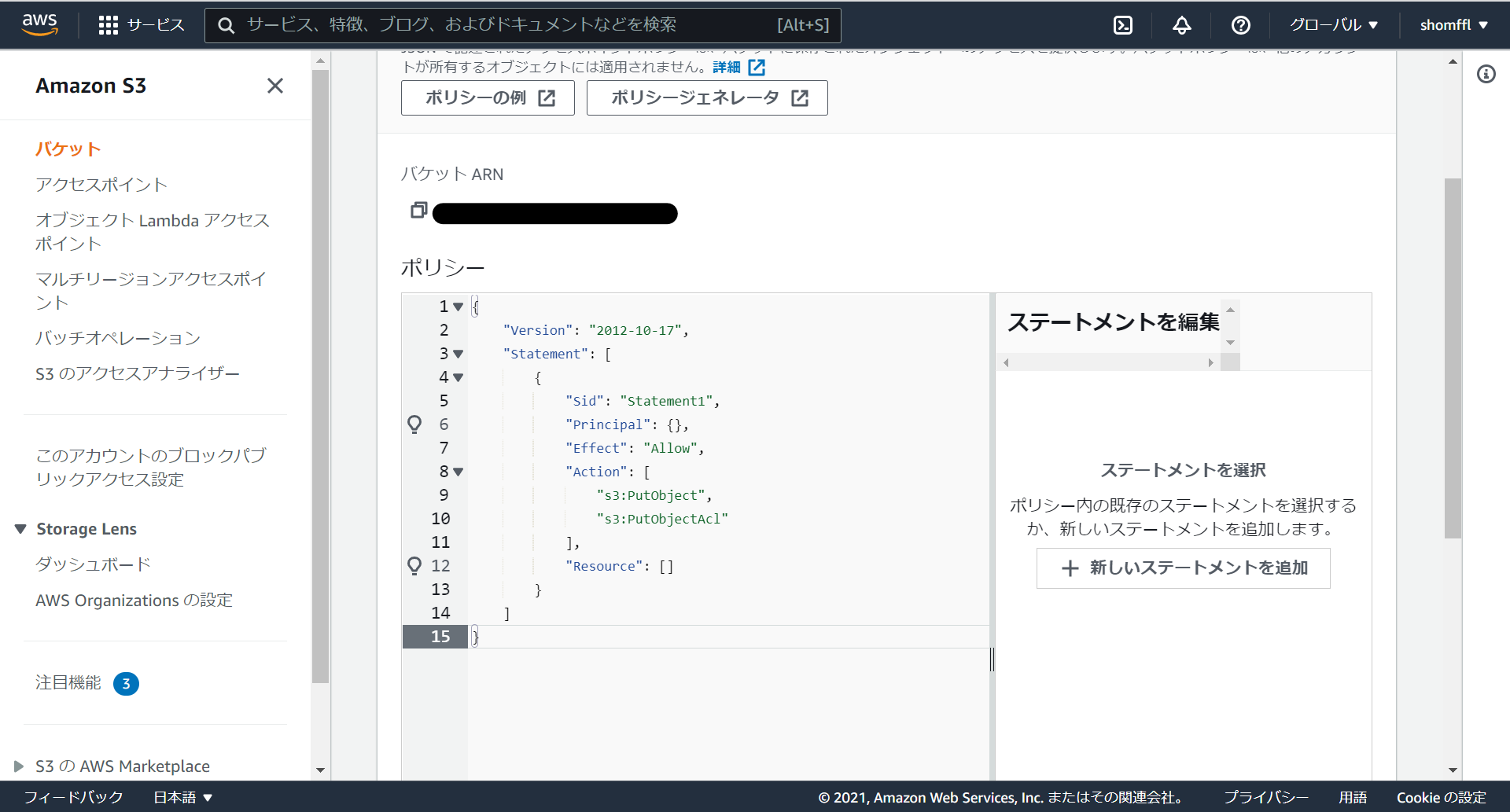Click the lightbulb hint on line 12

point(414,566)
